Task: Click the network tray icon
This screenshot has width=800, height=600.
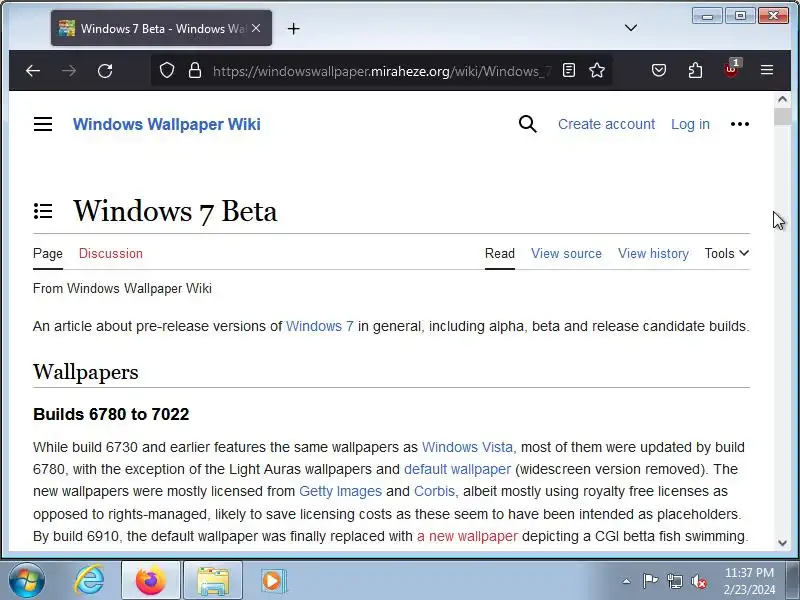Action: point(675,581)
